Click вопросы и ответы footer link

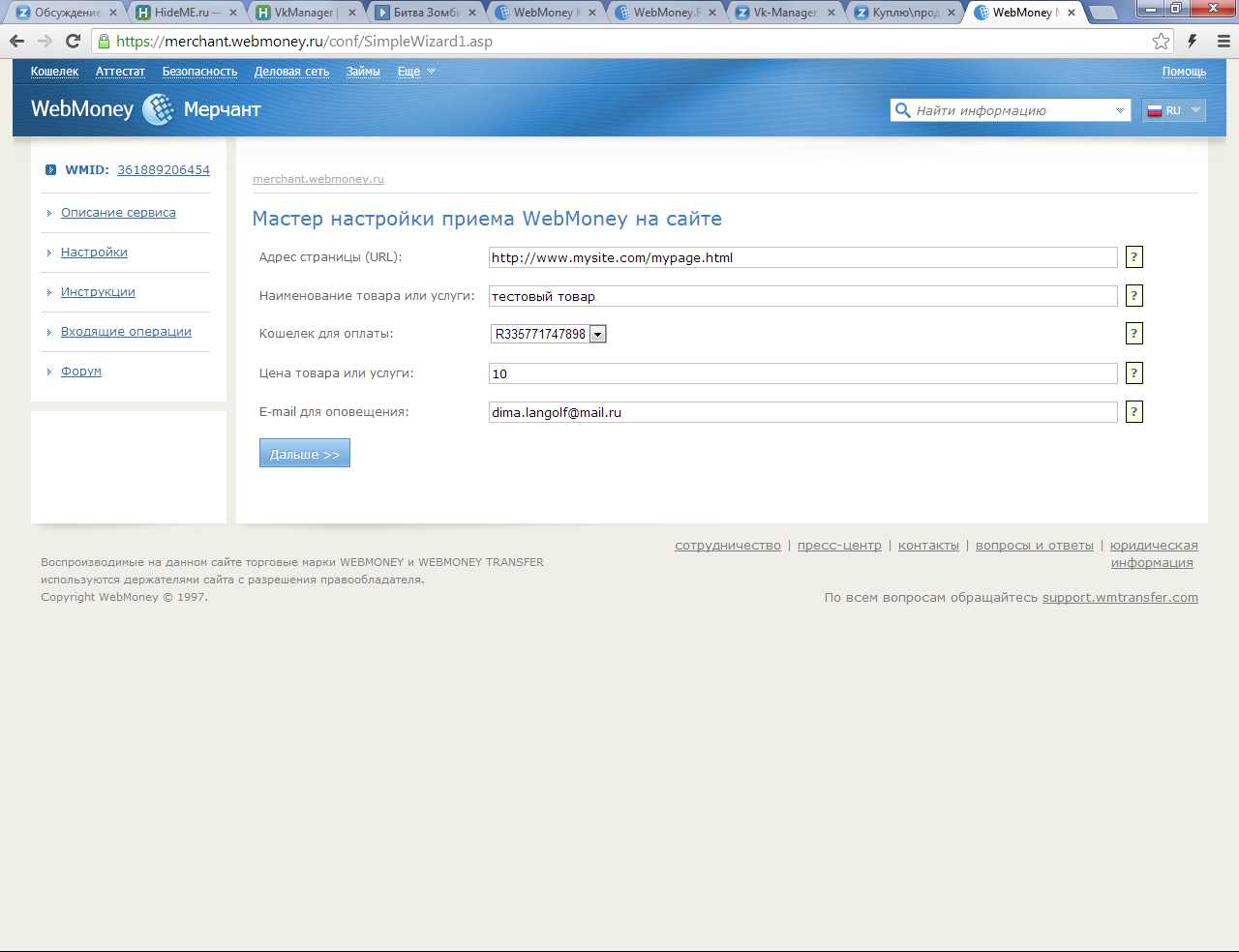(1035, 546)
